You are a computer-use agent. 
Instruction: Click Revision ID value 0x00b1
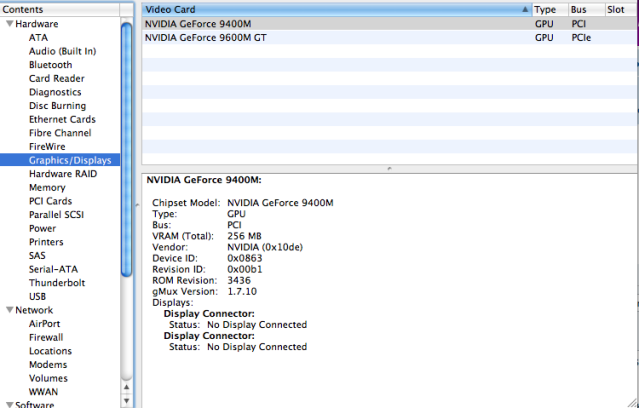click(x=245, y=269)
